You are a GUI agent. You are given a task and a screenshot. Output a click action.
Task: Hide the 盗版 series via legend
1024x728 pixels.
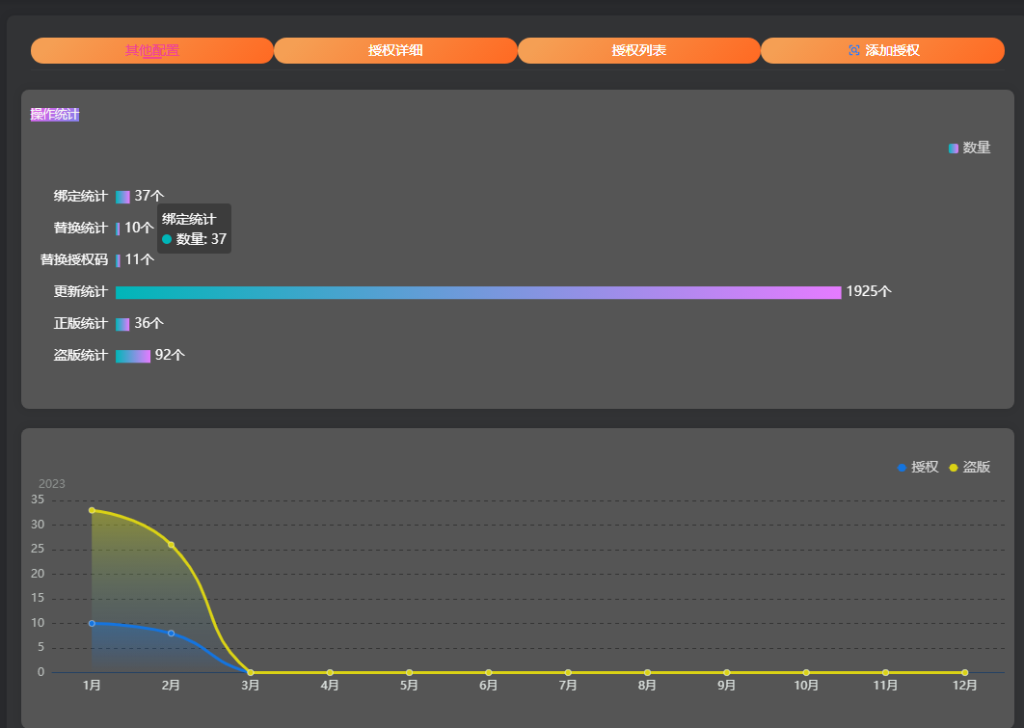coord(969,467)
